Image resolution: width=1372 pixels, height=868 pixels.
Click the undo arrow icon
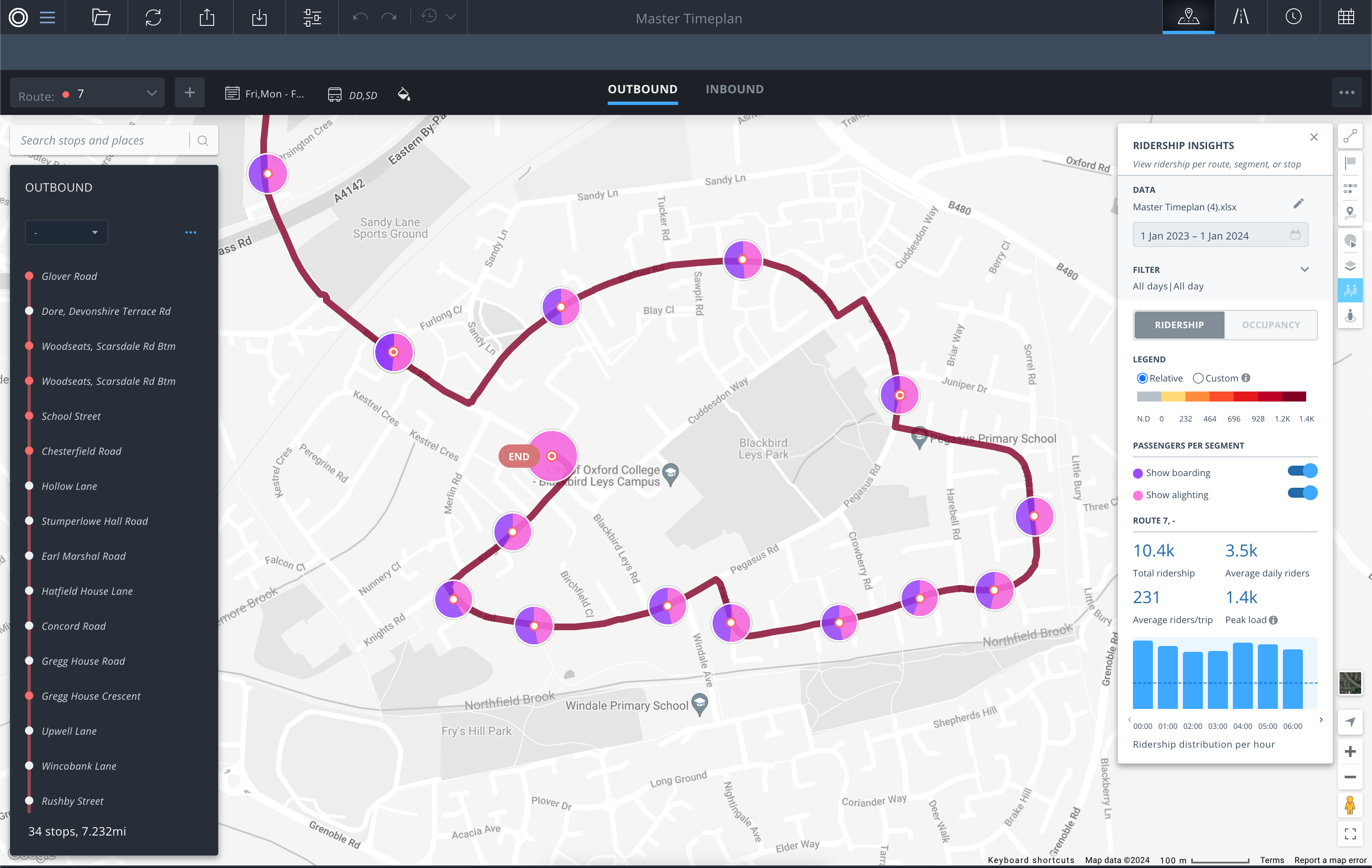(360, 17)
